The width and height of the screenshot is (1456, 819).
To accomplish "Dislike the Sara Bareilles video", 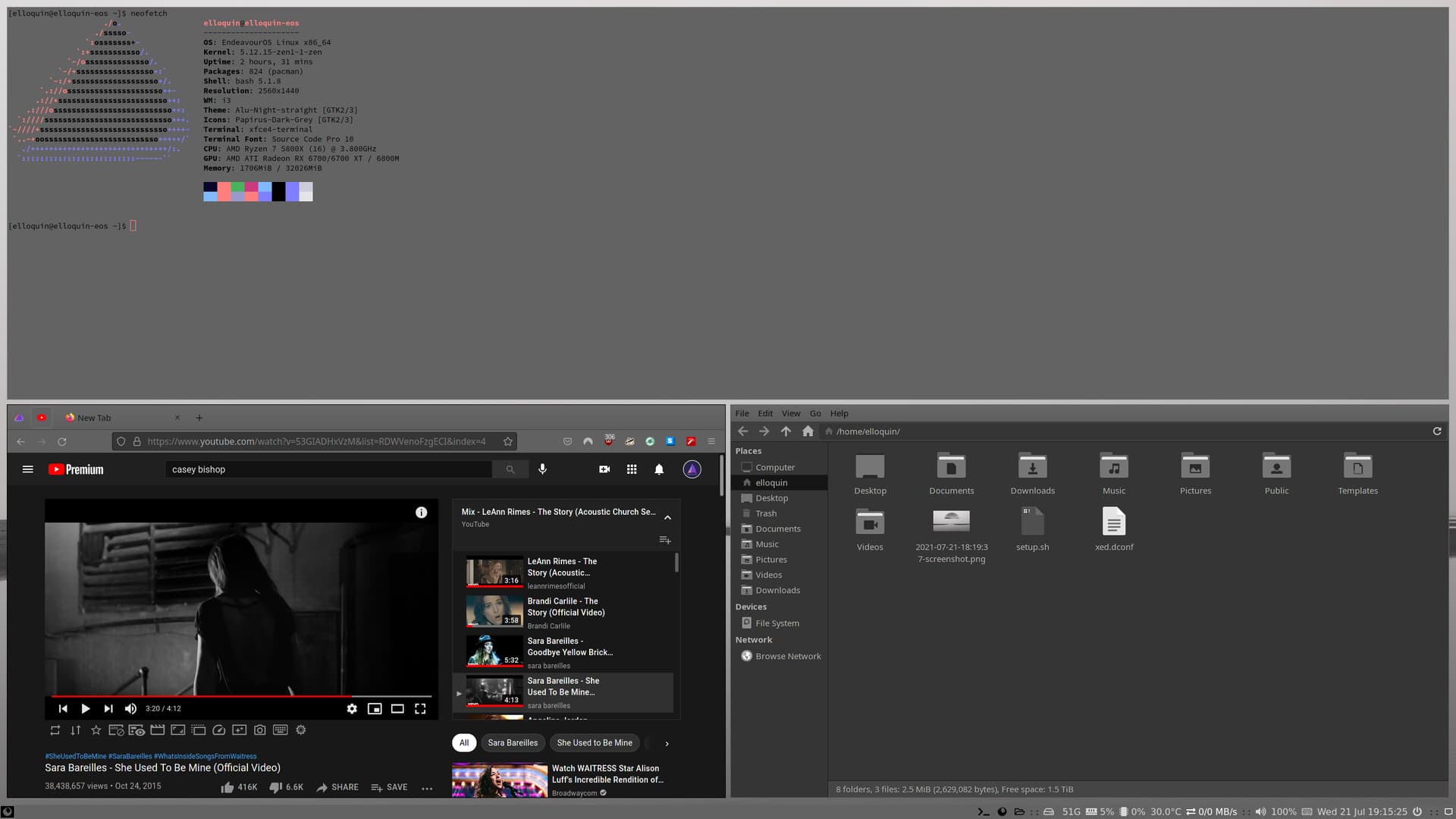I will pos(287,787).
